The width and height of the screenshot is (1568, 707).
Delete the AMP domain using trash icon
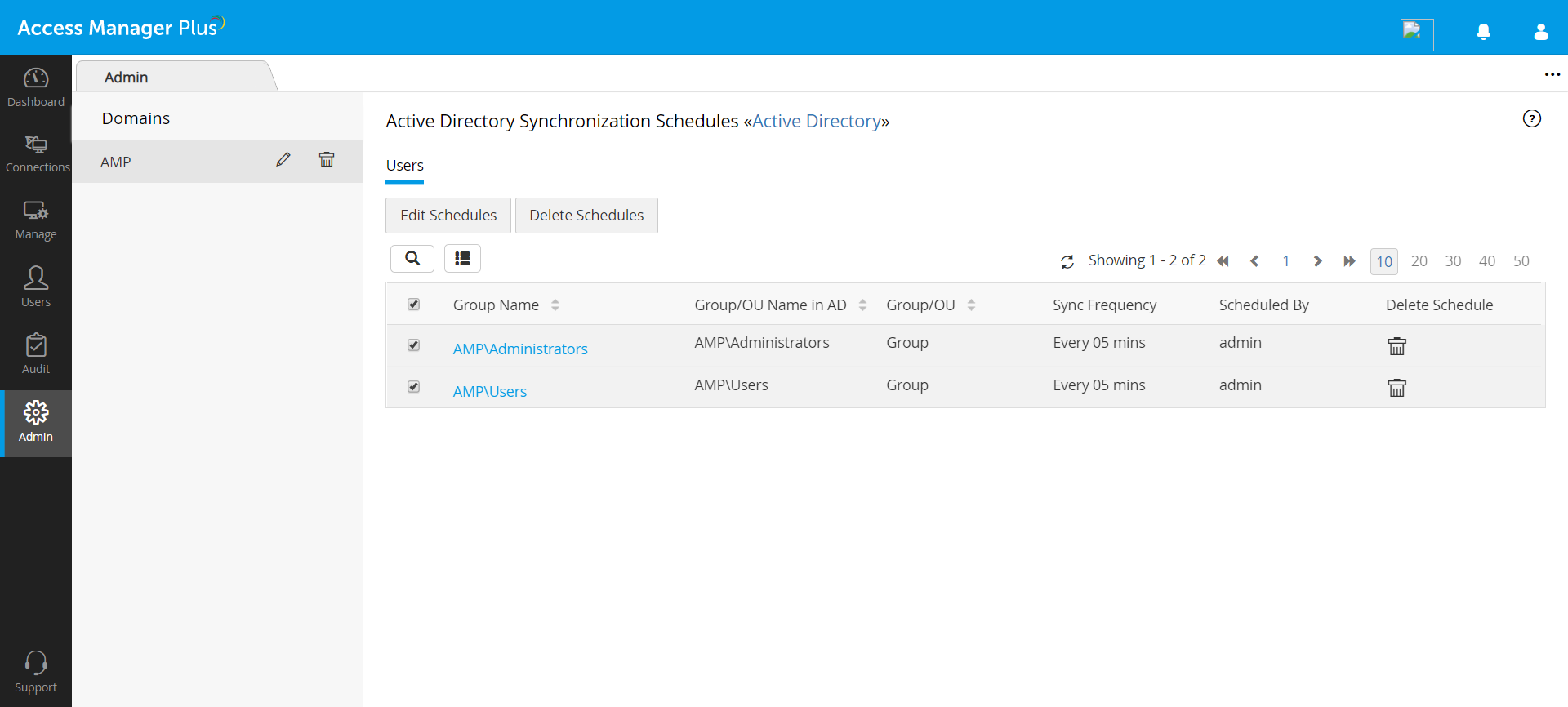pos(327,160)
